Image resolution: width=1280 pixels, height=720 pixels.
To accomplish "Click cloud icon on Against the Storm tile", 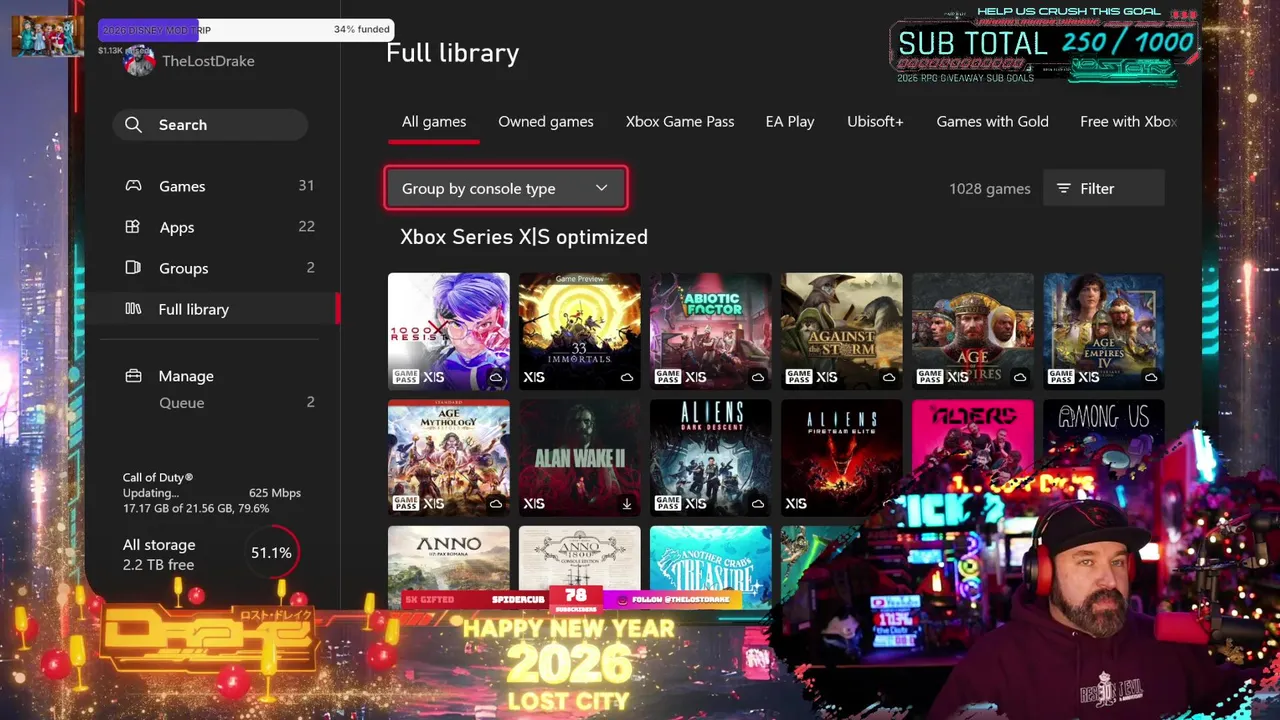I will click(x=889, y=377).
